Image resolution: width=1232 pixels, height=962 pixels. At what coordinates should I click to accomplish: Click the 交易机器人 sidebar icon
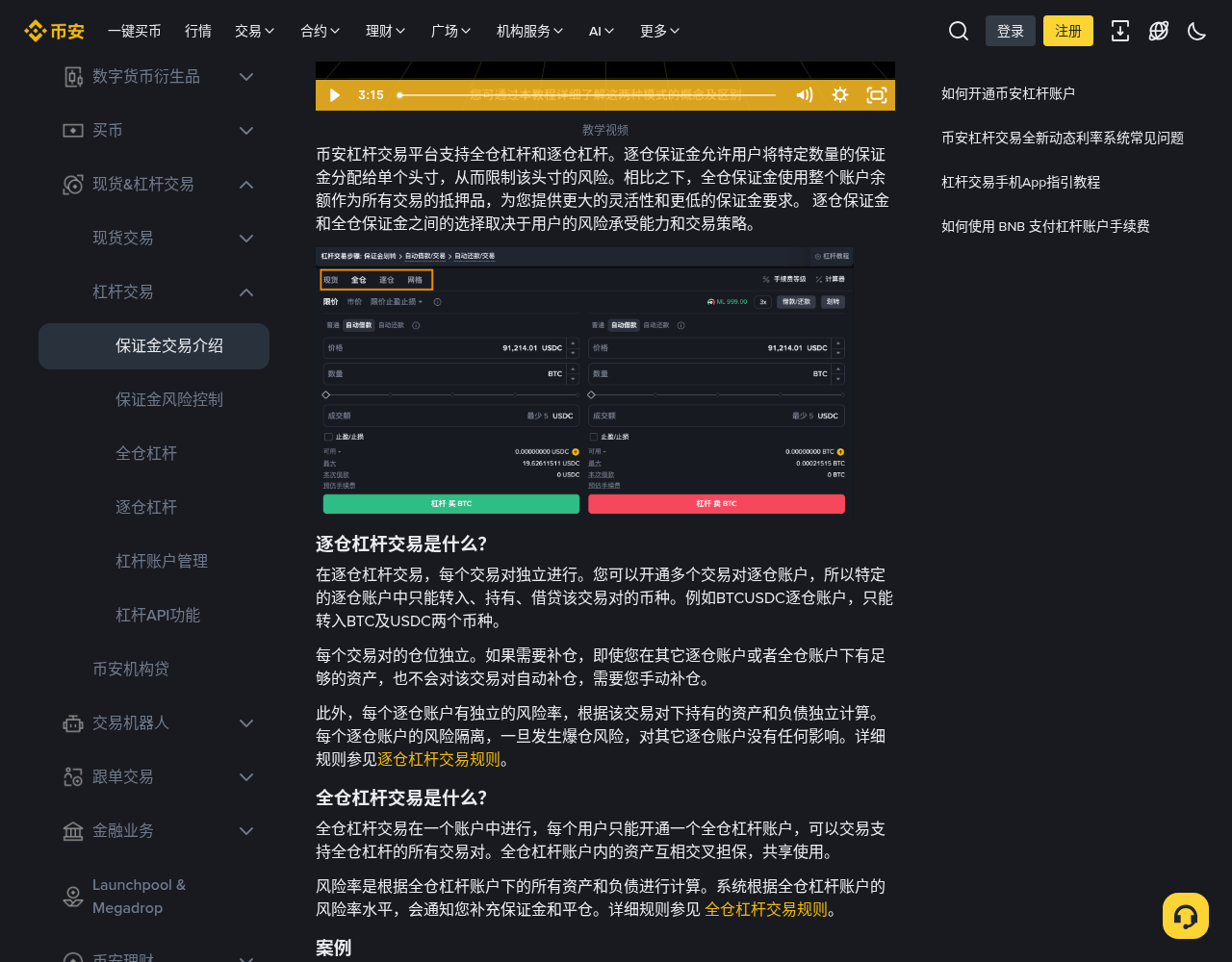pyautogui.click(x=73, y=723)
